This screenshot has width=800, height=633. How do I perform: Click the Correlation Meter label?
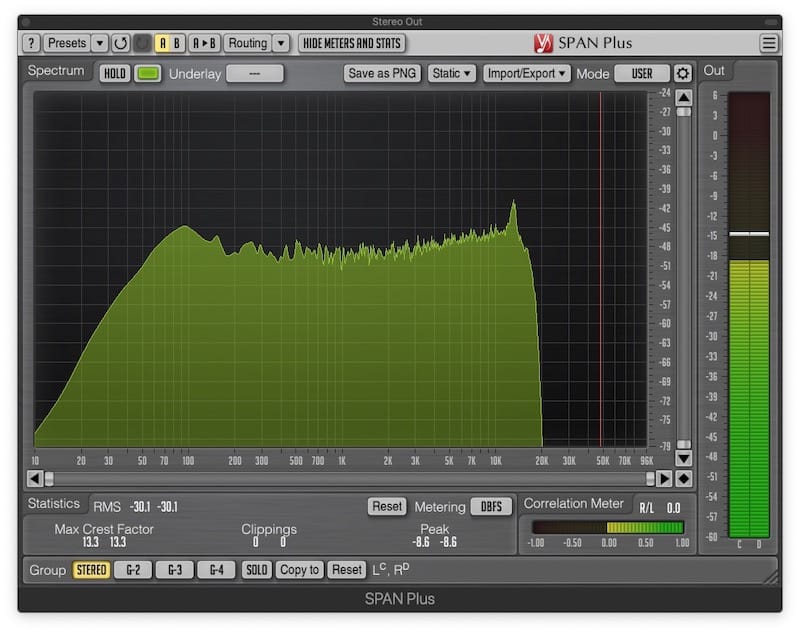[574, 504]
